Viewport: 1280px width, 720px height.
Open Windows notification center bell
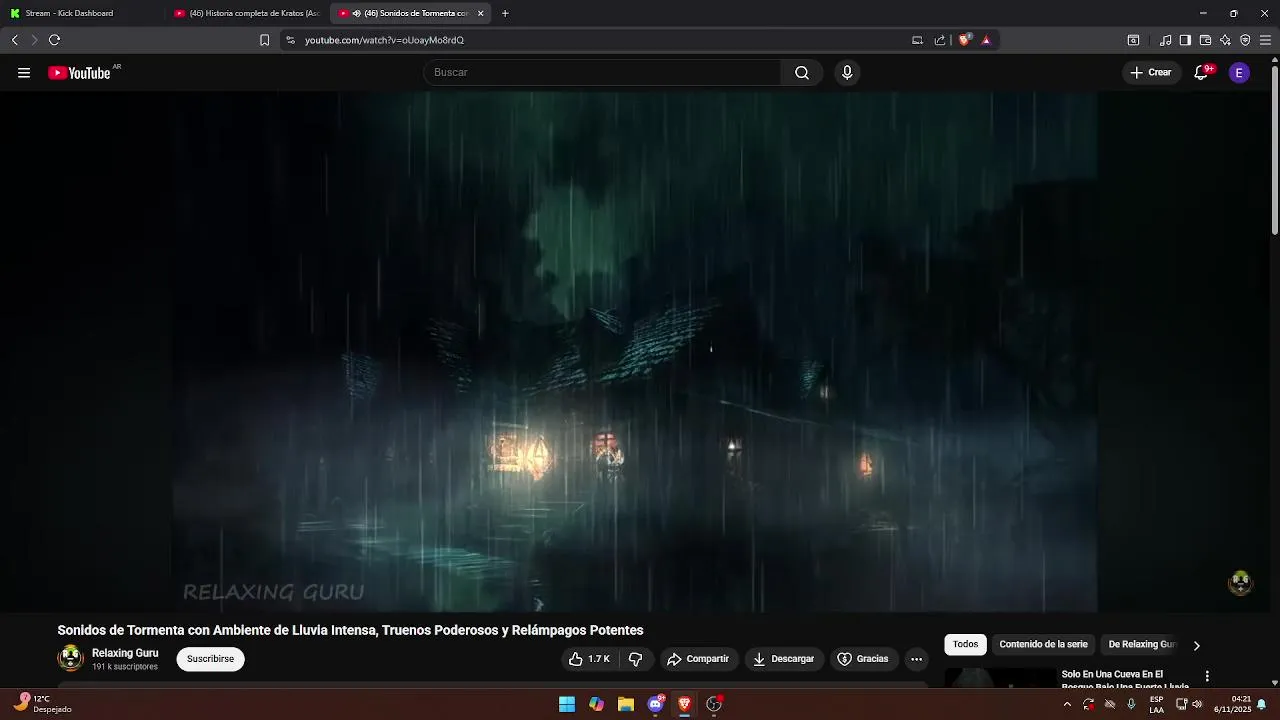tap(1262, 704)
